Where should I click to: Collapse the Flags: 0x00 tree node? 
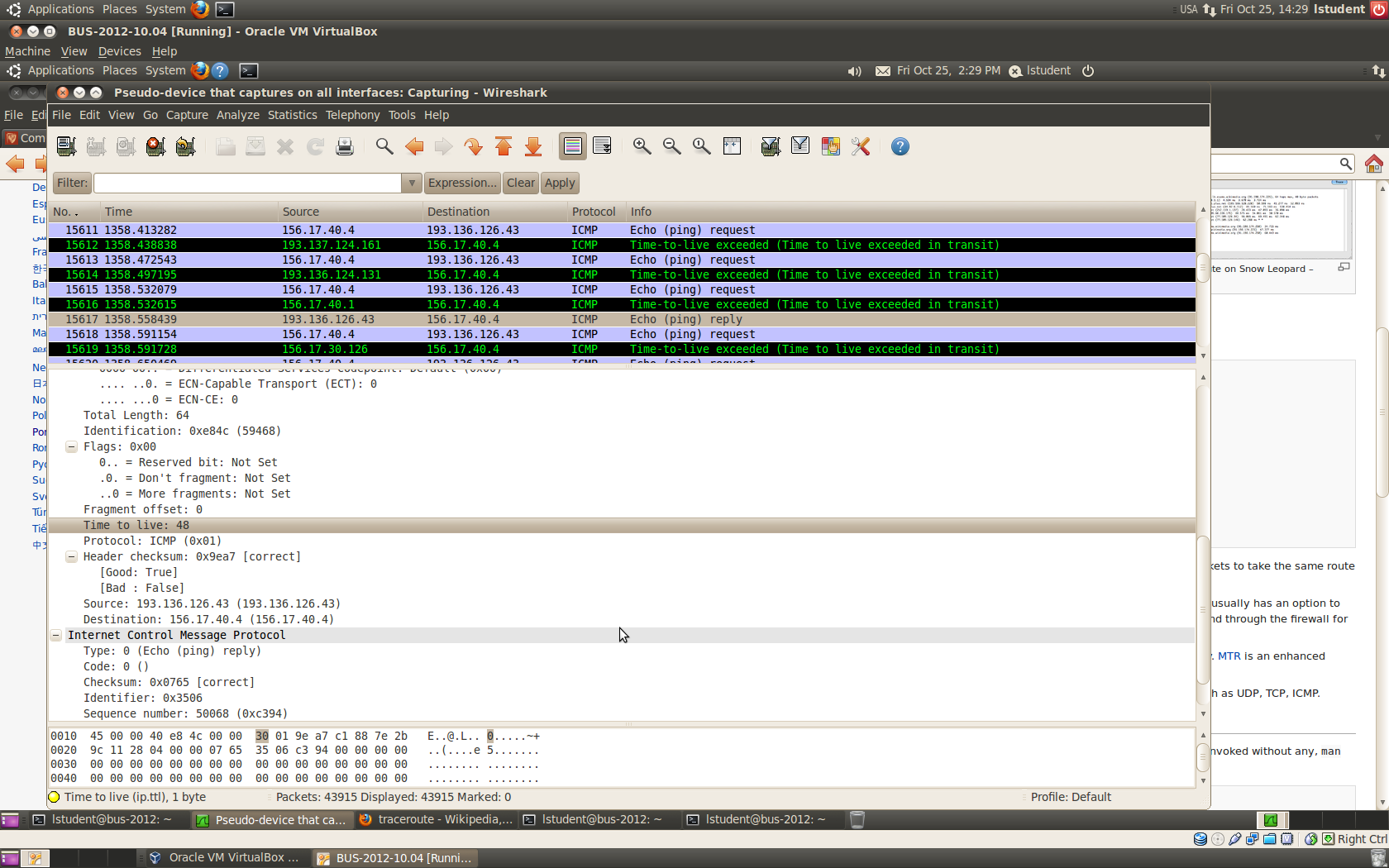point(72,447)
